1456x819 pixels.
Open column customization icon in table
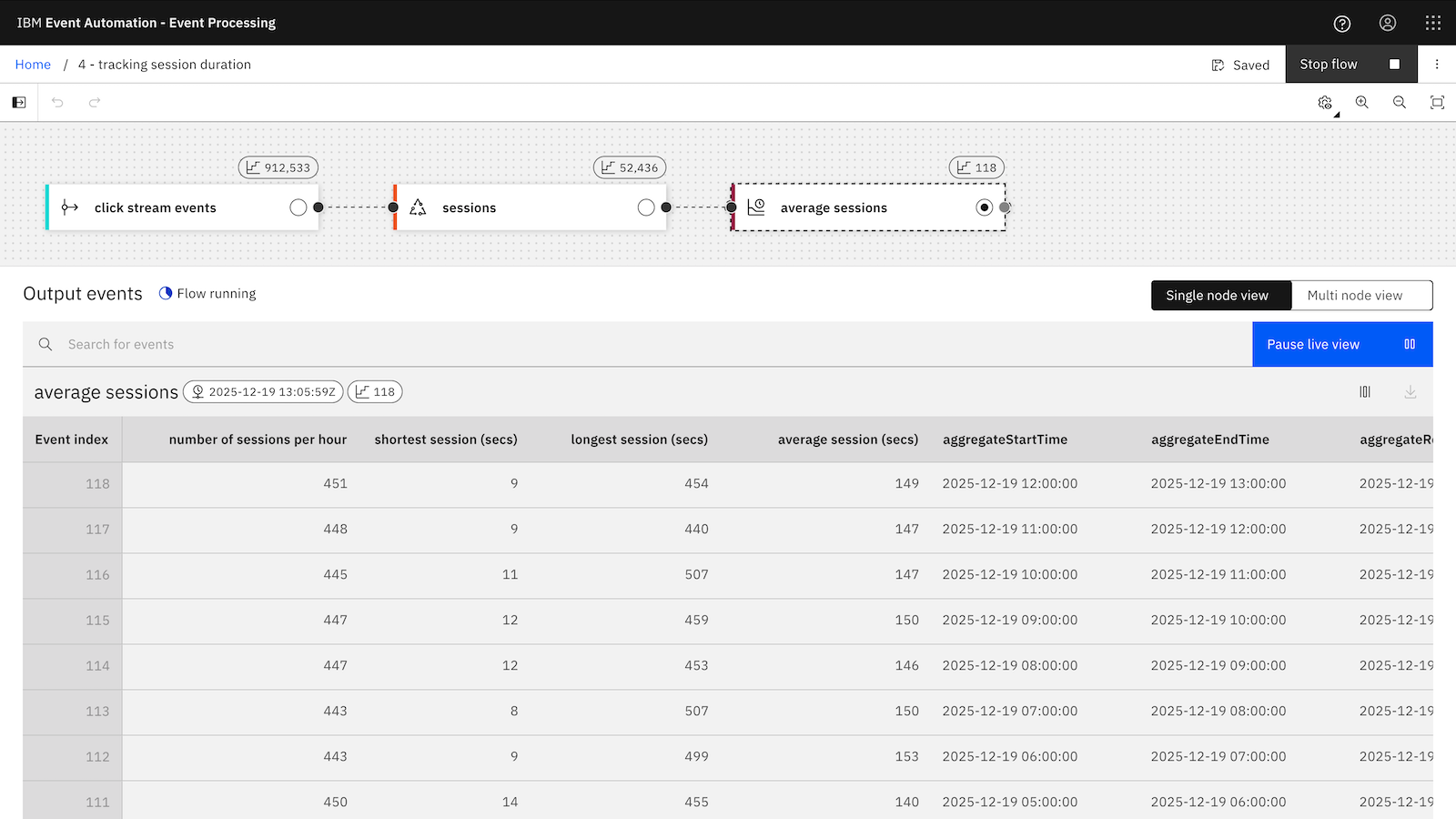(1365, 392)
